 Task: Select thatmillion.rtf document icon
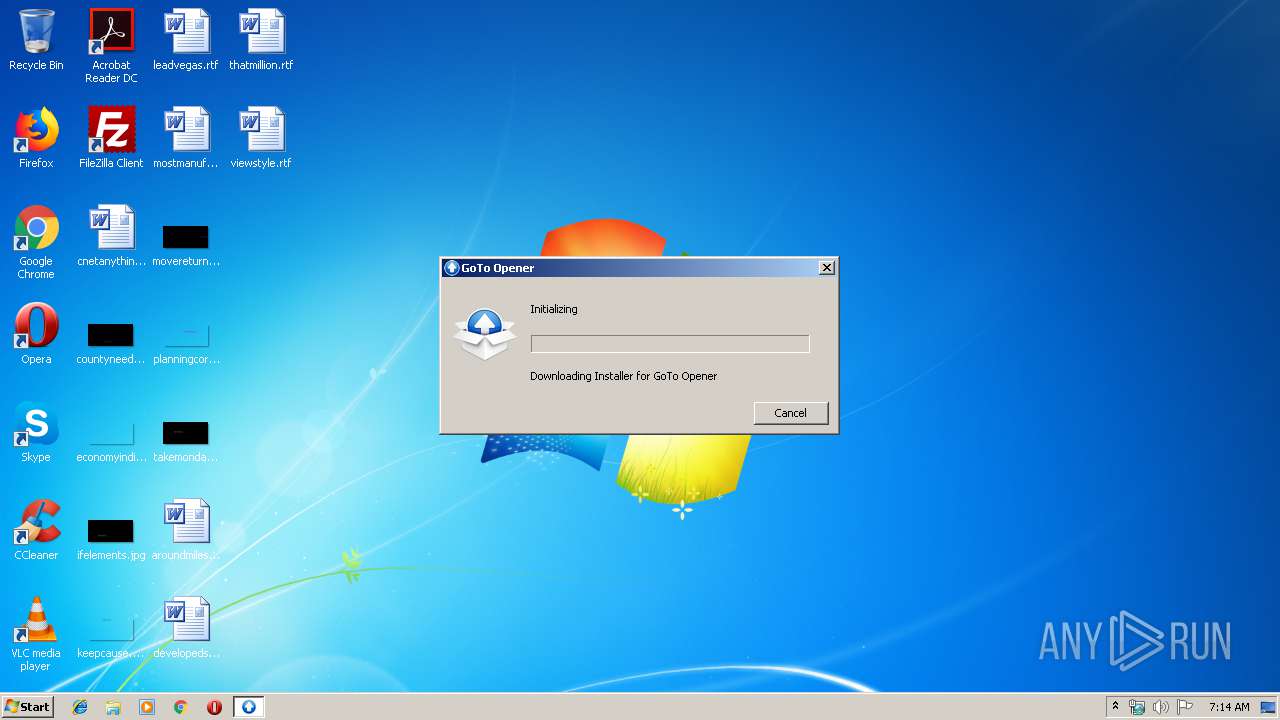point(261,40)
